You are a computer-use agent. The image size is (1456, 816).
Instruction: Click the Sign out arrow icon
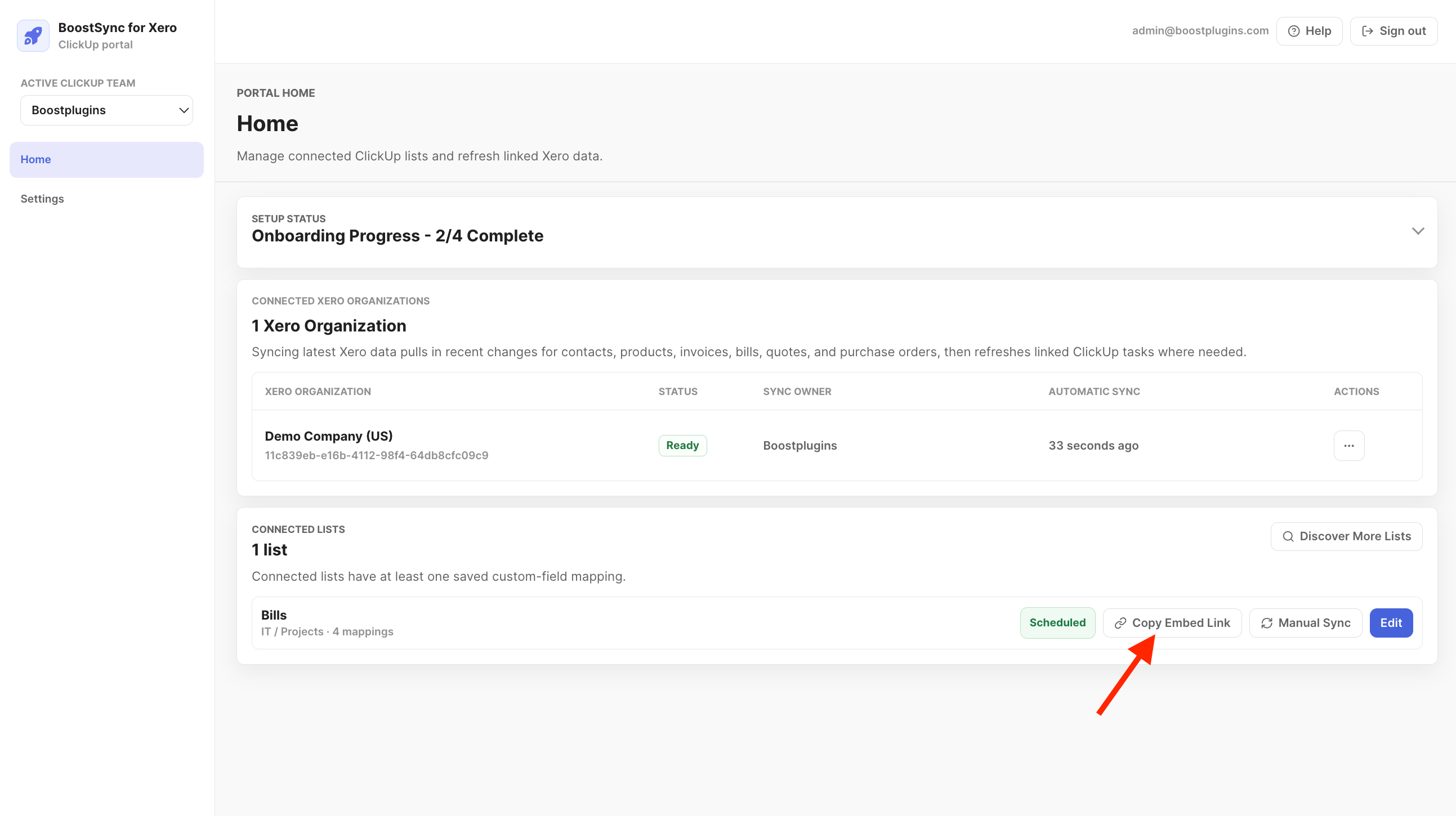[x=1367, y=31]
